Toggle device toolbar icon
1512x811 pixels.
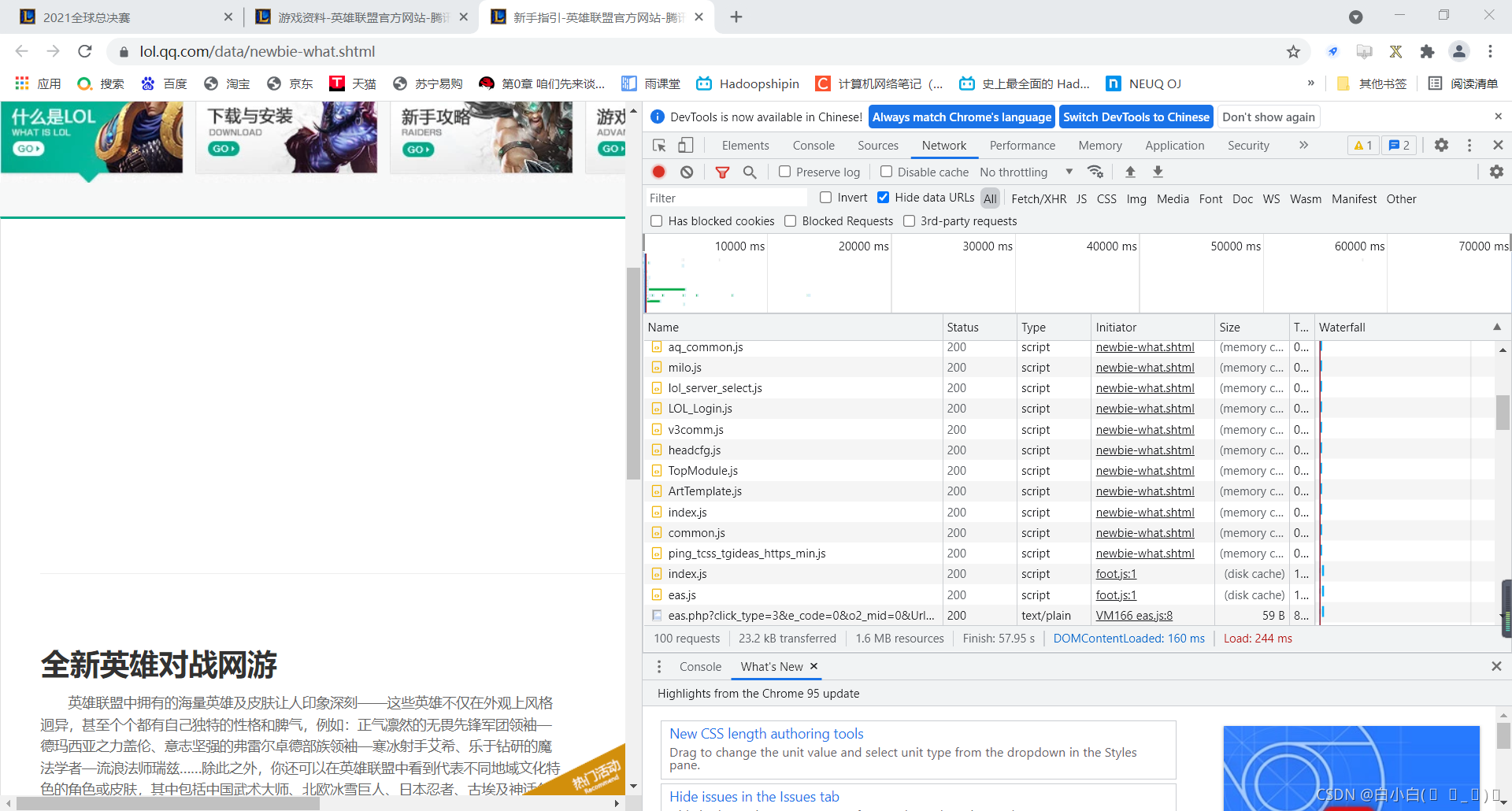[x=686, y=145]
